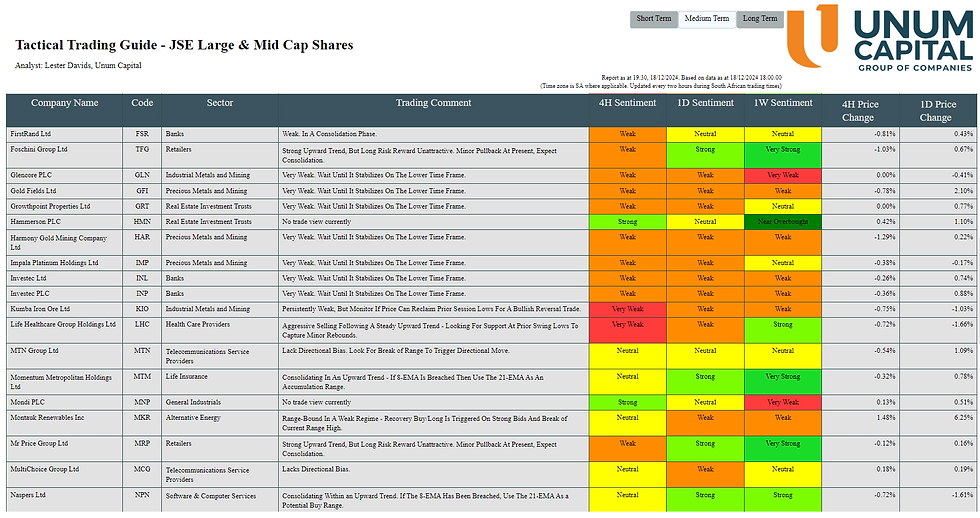Image resolution: width=980 pixels, height=518 pixels.
Task: Select Momentum Metropolitan Holdings name
Action: tap(61, 382)
